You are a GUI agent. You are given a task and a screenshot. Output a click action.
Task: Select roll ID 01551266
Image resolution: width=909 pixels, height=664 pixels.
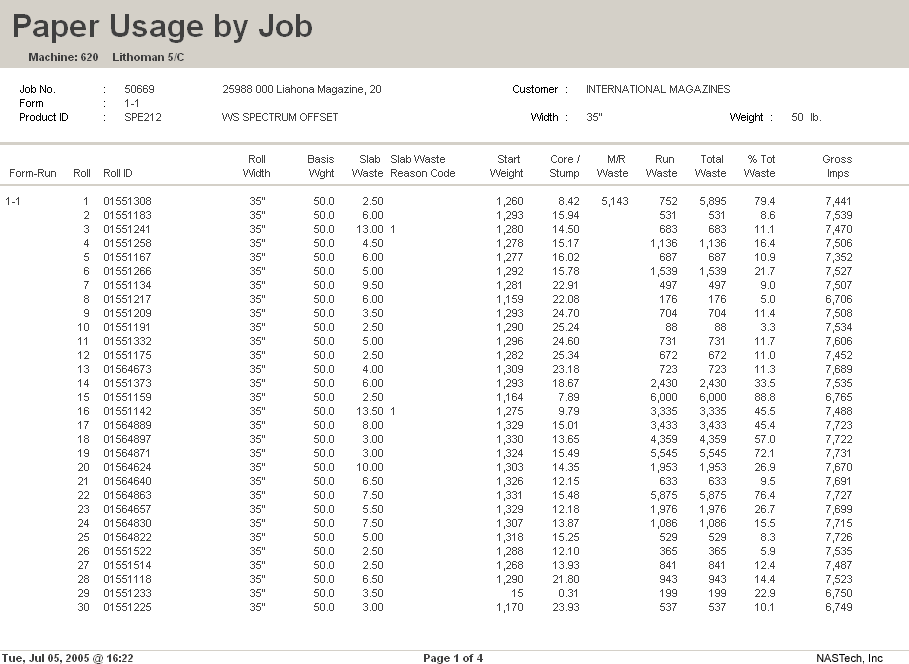tap(128, 271)
